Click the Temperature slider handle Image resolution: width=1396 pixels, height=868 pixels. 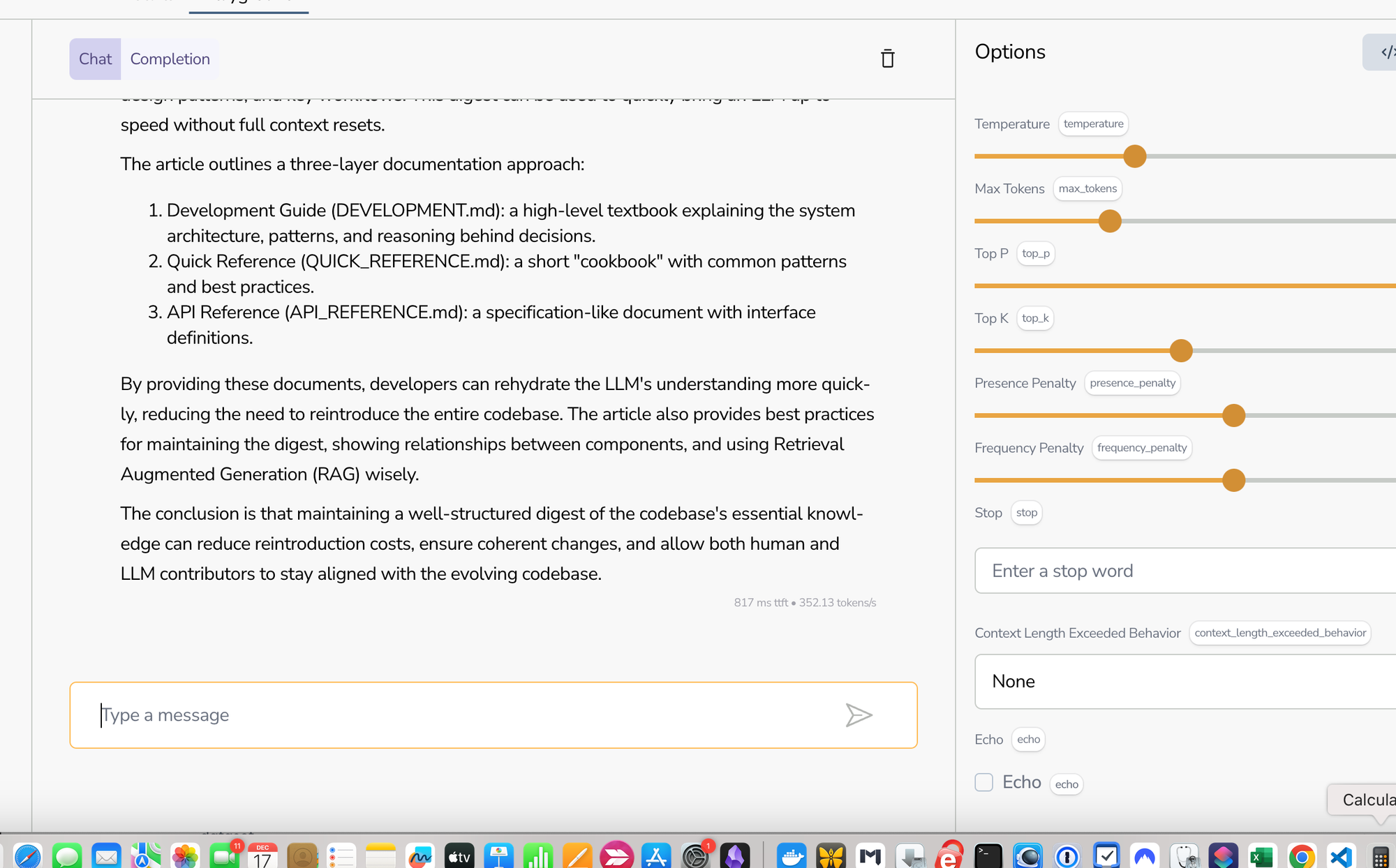pyautogui.click(x=1135, y=156)
